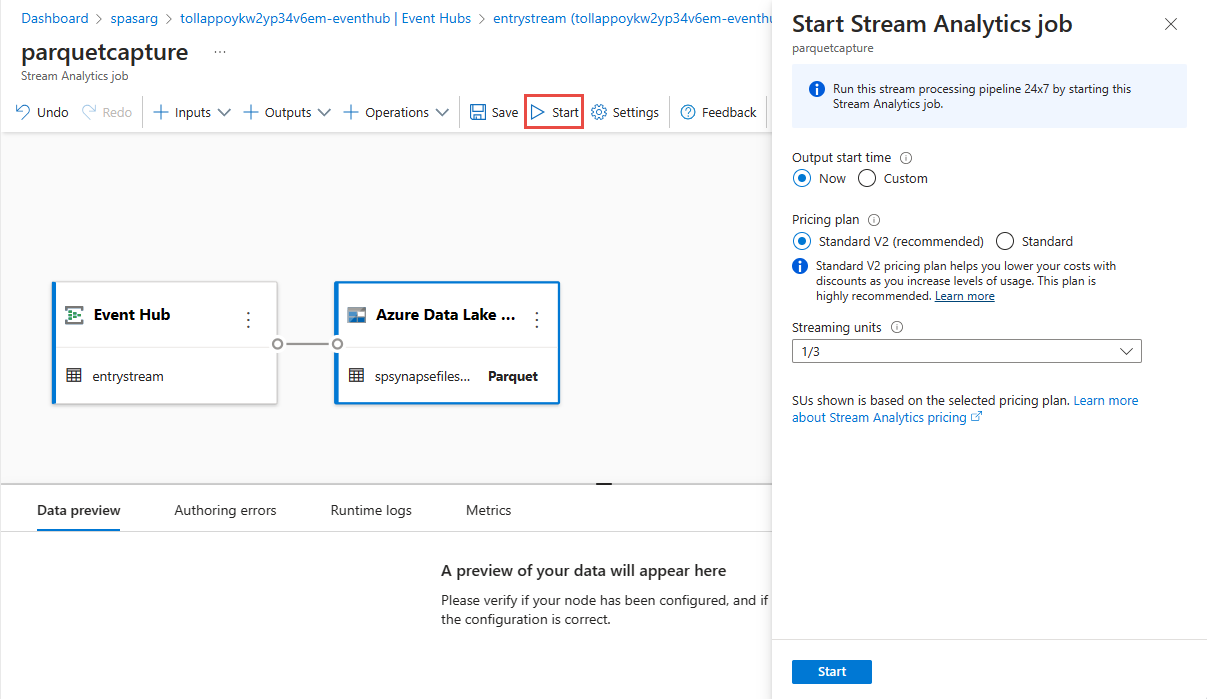Open Event Hub node's three-dot menu
Screen dimensions: 1207x699
249,320
